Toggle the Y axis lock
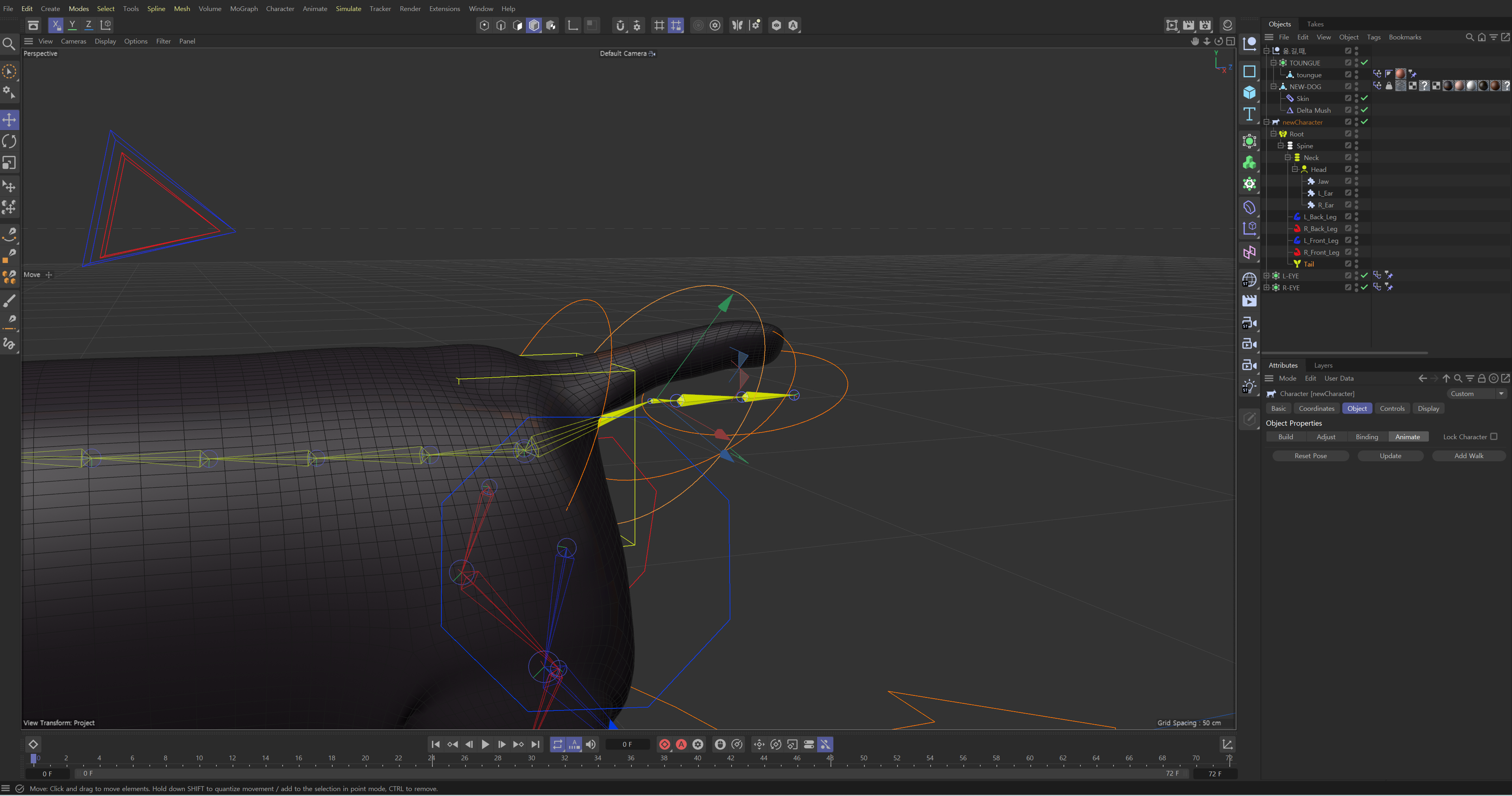The width and height of the screenshot is (1512, 796). click(72, 25)
